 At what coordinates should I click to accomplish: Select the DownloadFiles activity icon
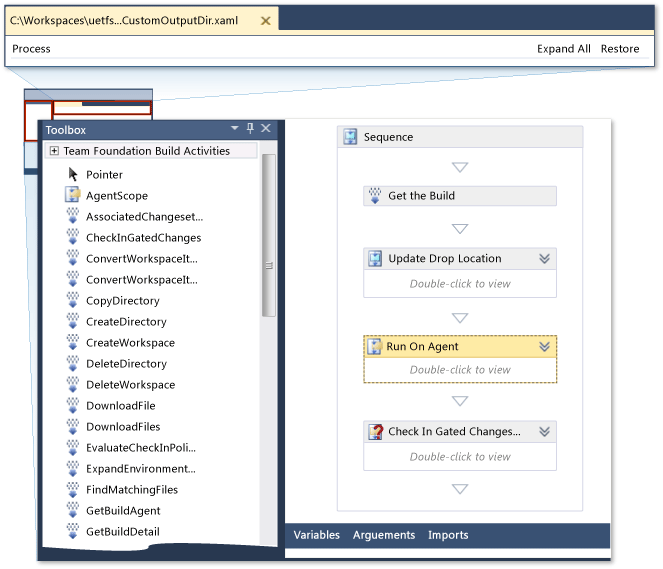point(73,426)
